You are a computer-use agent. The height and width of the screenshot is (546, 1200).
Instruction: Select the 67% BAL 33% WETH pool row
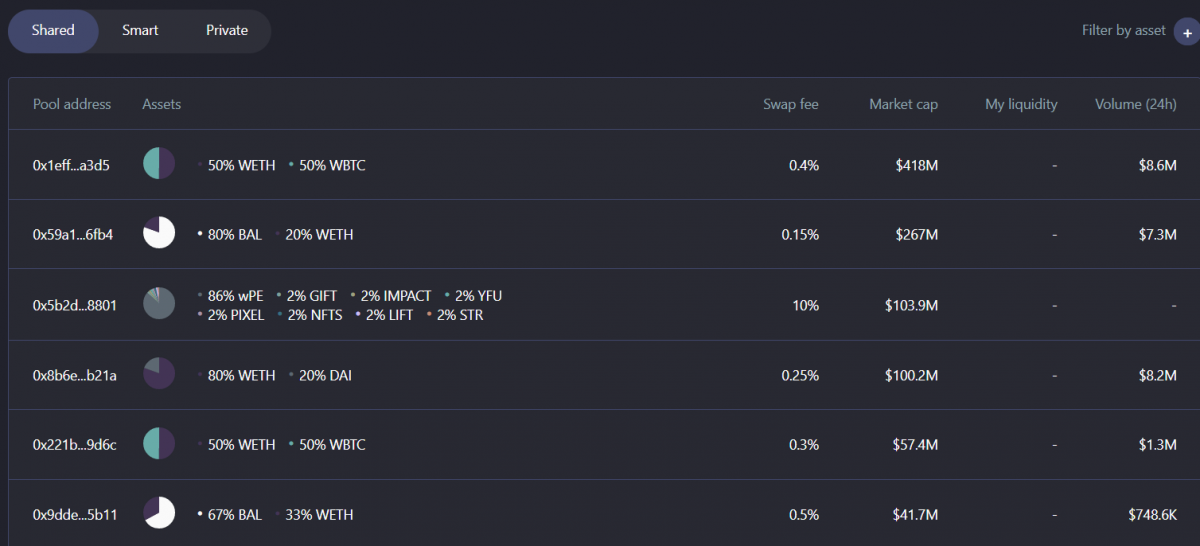click(x=600, y=514)
